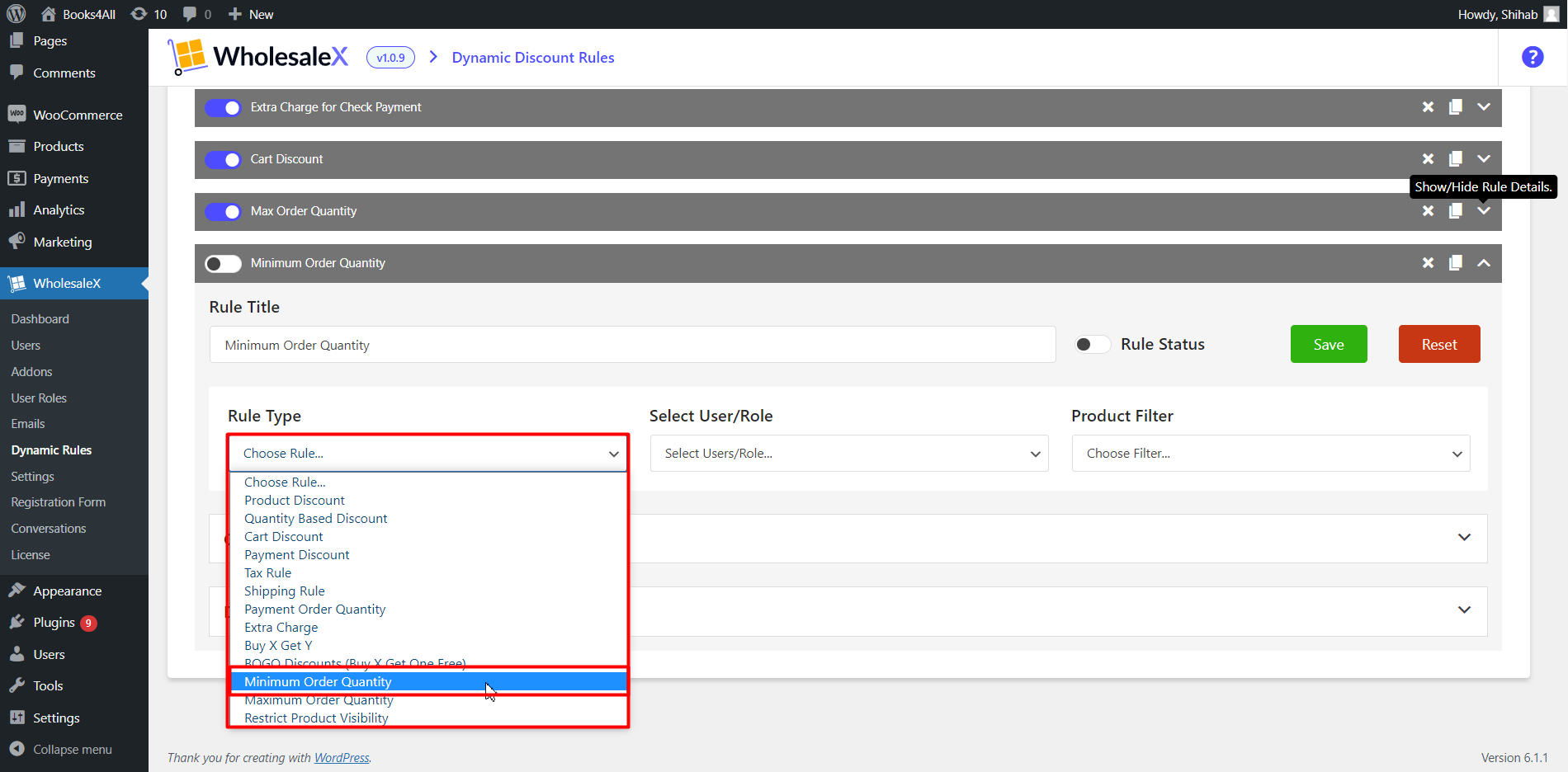Disable the Max Order Quantity toggle
The width and height of the screenshot is (1568, 772).
(223, 211)
